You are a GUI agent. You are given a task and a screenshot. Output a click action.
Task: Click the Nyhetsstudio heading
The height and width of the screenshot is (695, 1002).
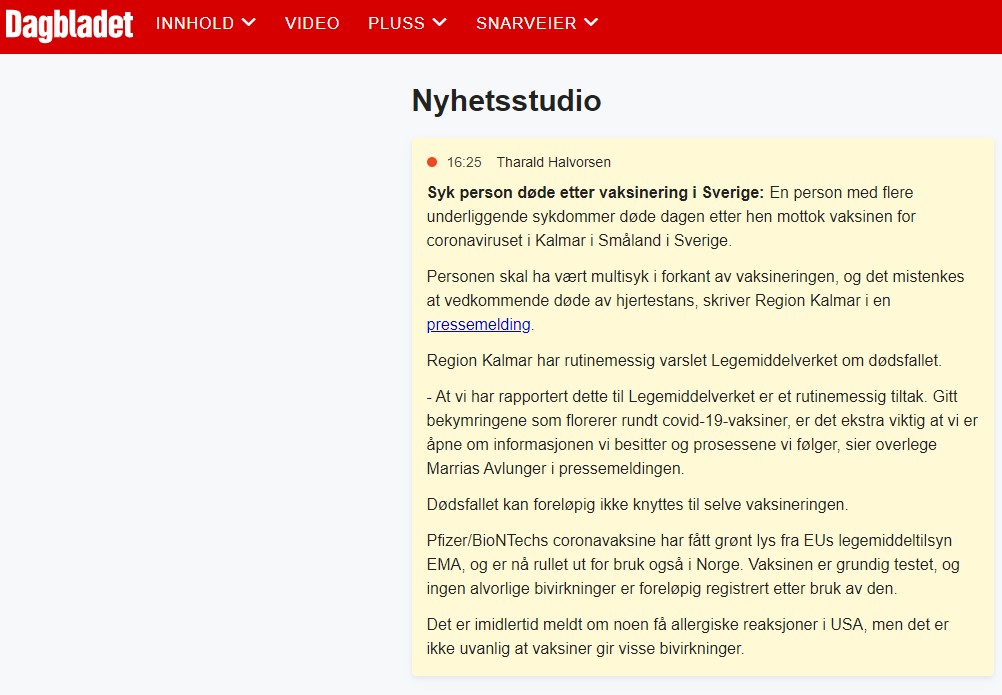coord(506,101)
